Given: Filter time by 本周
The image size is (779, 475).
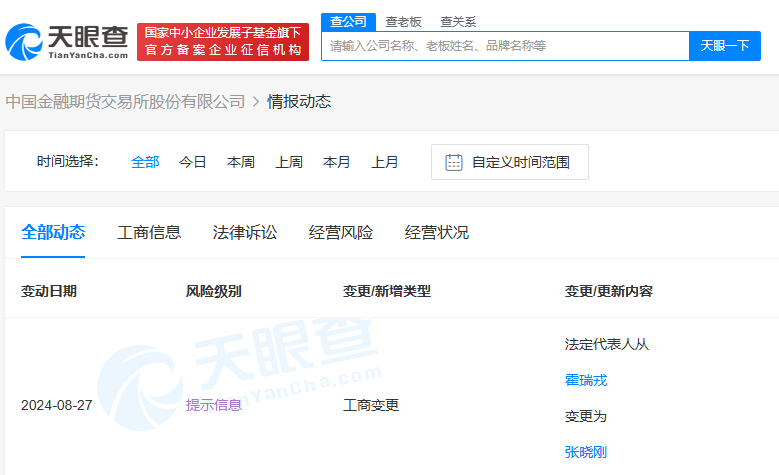Looking at the screenshot, I should 241,162.
